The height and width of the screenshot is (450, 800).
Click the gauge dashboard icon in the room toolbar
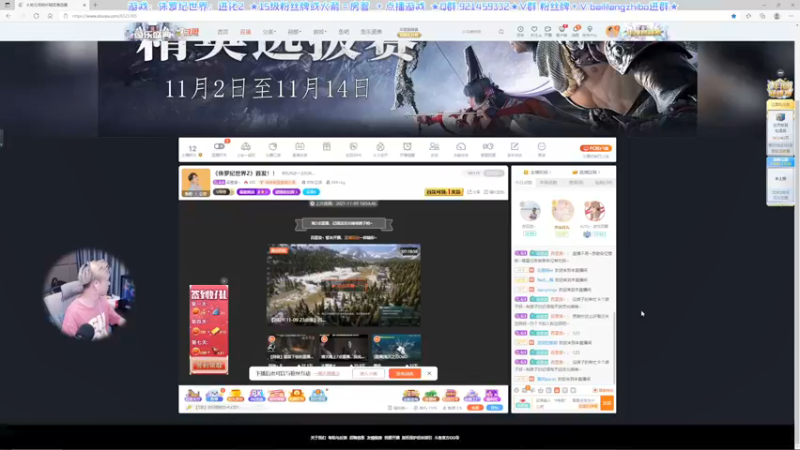[461, 147]
